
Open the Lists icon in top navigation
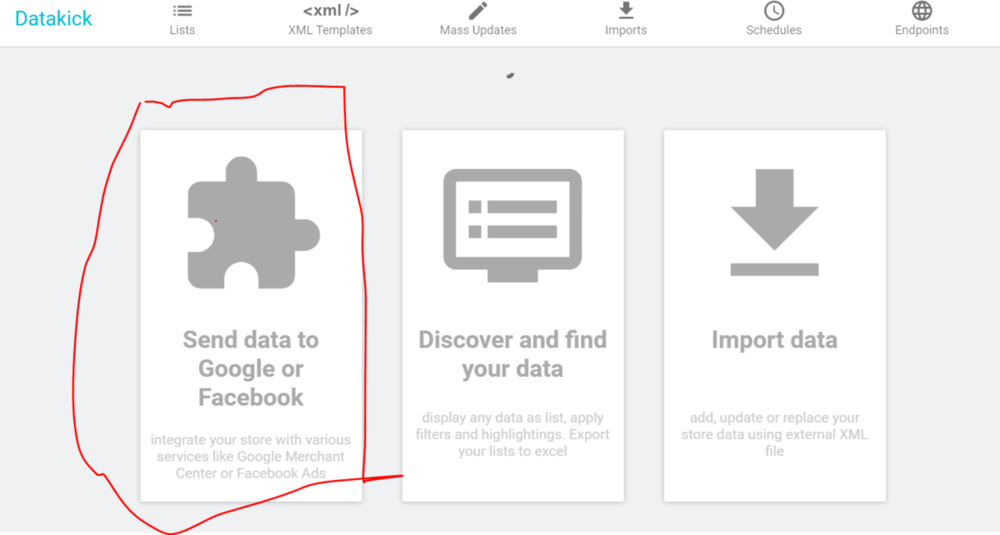(182, 11)
